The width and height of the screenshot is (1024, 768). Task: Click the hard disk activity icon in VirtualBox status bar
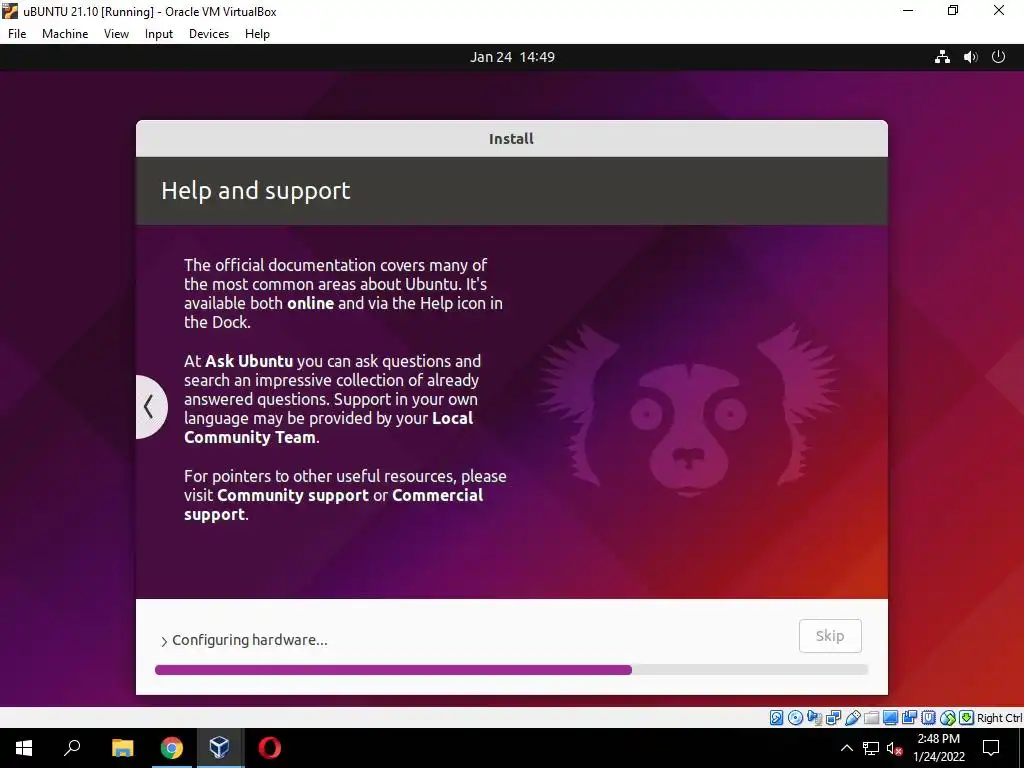coord(776,718)
